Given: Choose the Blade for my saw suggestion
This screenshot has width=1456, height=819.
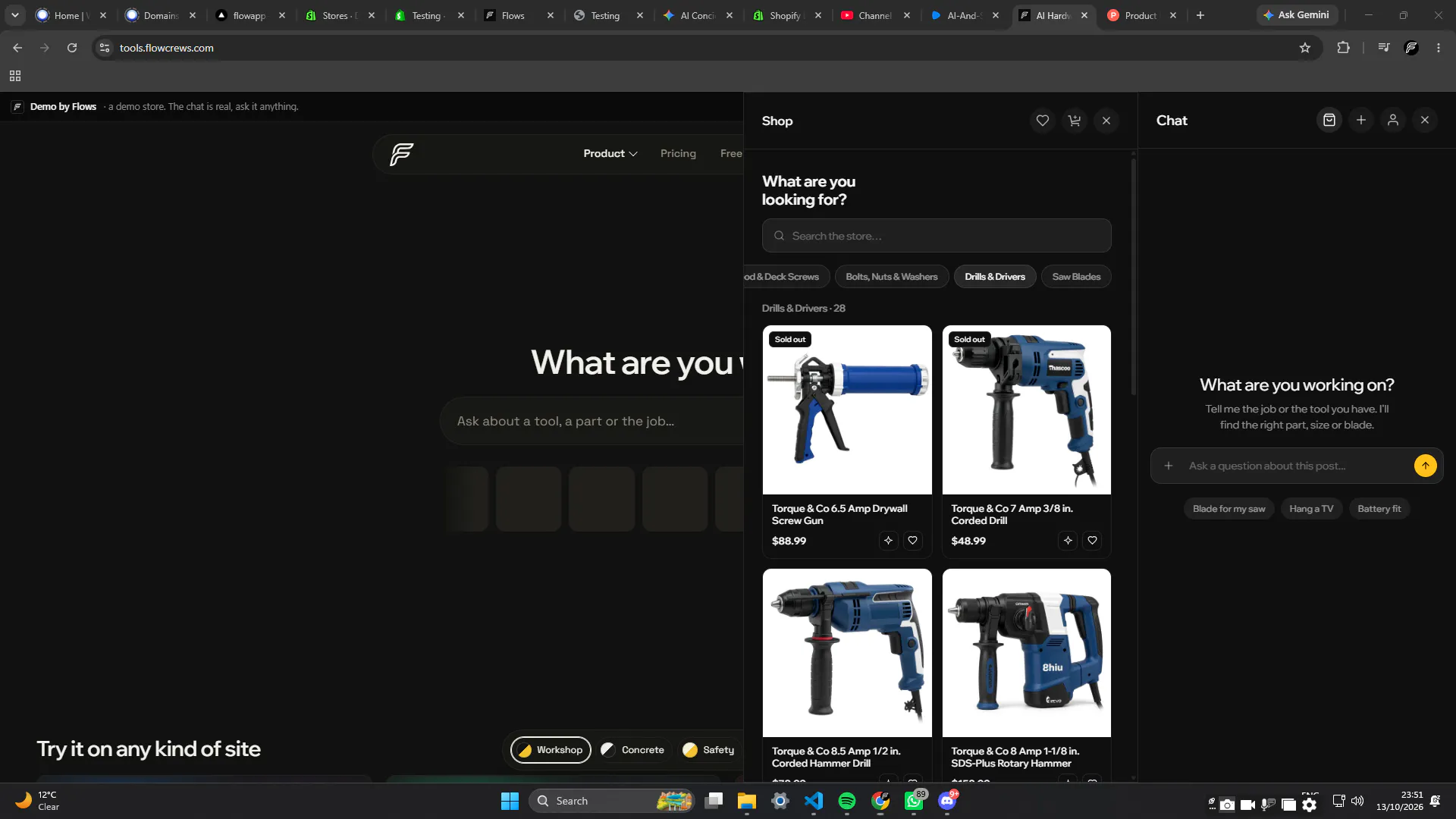Looking at the screenshot, I should click(x=1228, y=509).
